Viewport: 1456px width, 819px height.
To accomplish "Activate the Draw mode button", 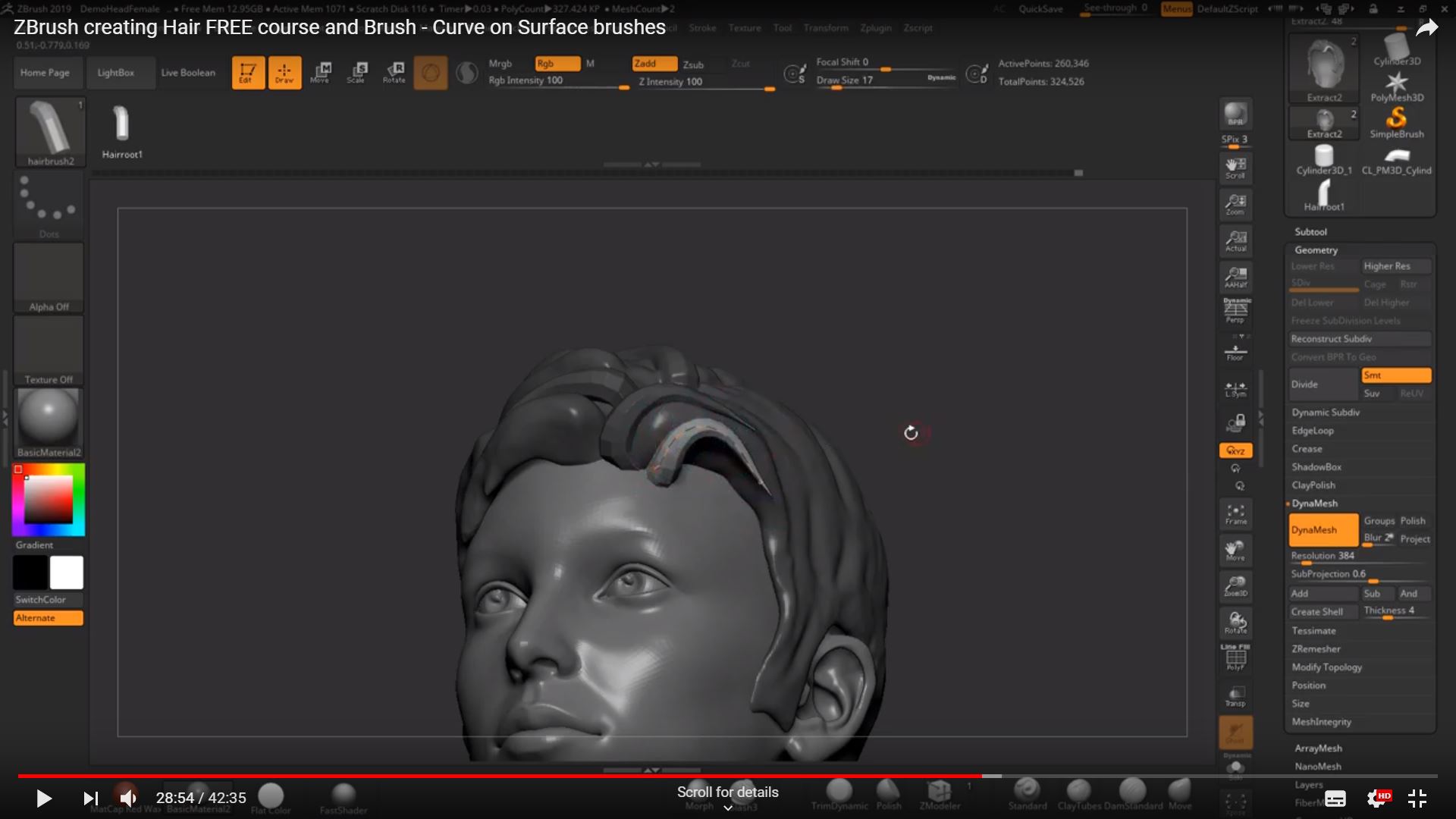I will tap(284, 73).
